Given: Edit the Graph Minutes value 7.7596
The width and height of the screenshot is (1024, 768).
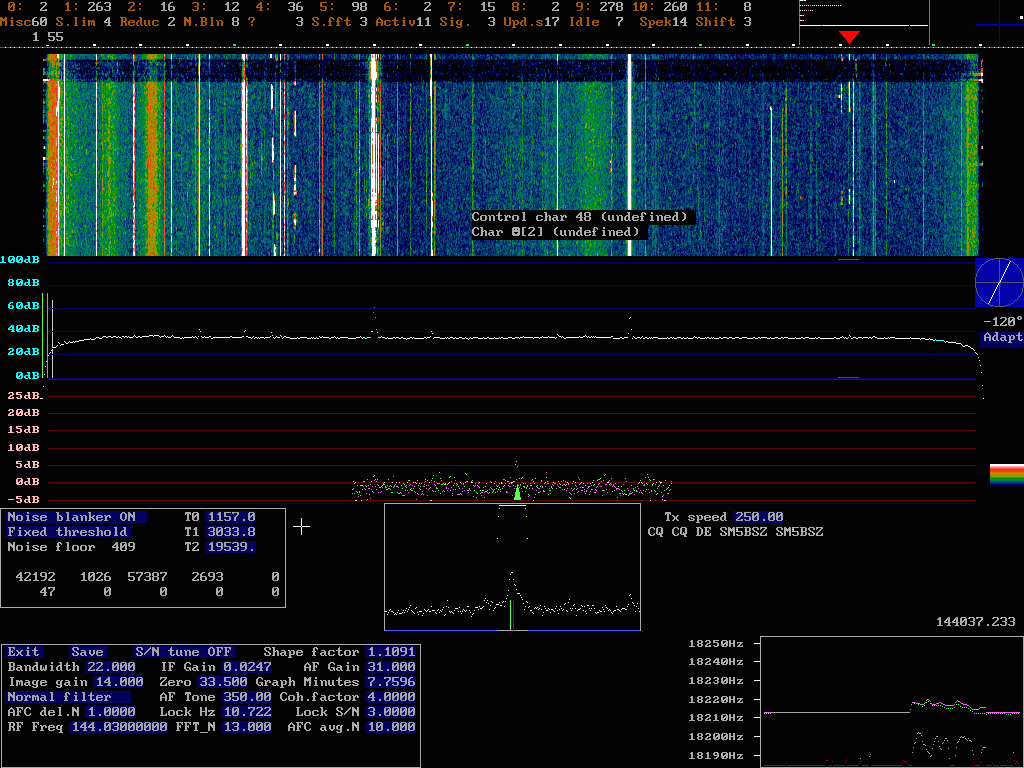Looking at the screenshot, I should pos(391,682).
